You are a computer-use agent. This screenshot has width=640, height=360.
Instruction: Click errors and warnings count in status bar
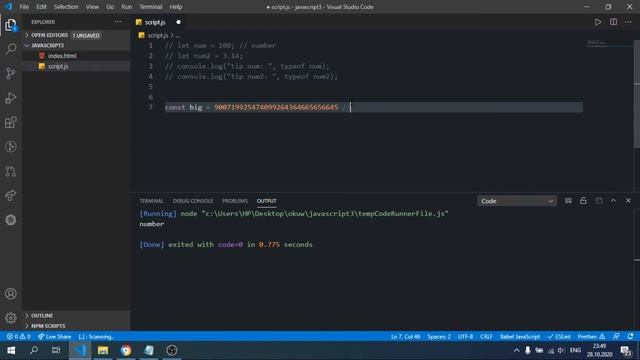pos(18,337)
